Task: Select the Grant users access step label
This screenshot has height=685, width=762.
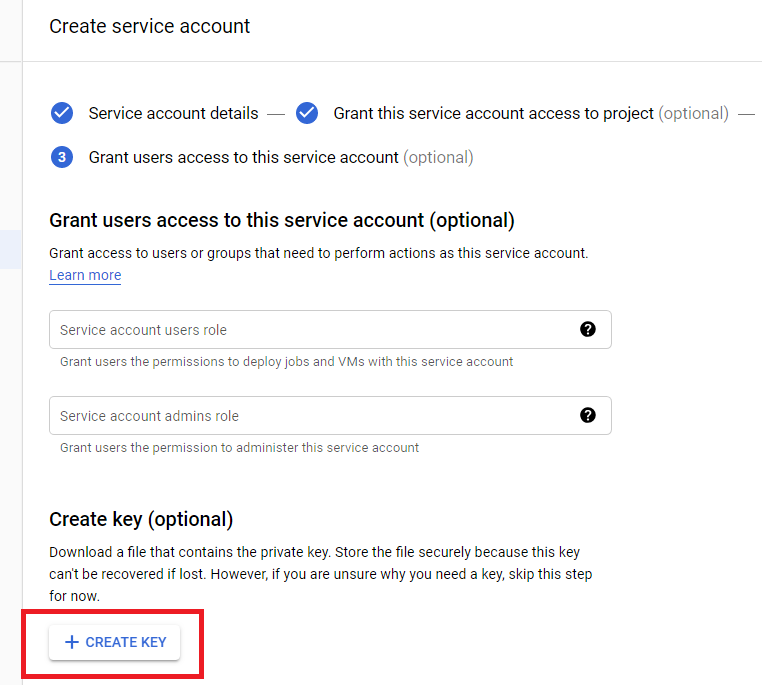Action: (243, 157)
